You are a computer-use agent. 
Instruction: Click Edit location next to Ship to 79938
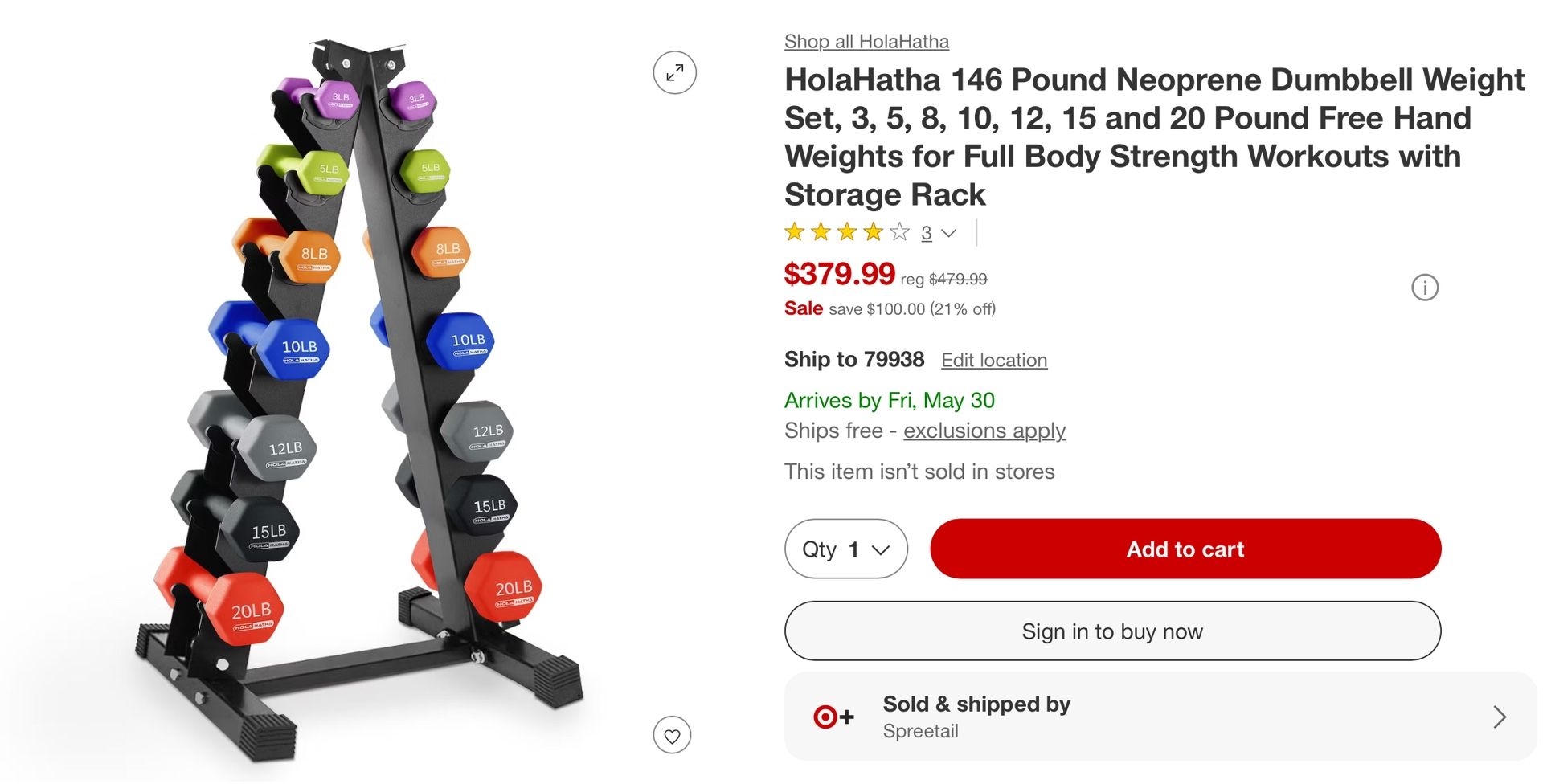pos(994,360)
